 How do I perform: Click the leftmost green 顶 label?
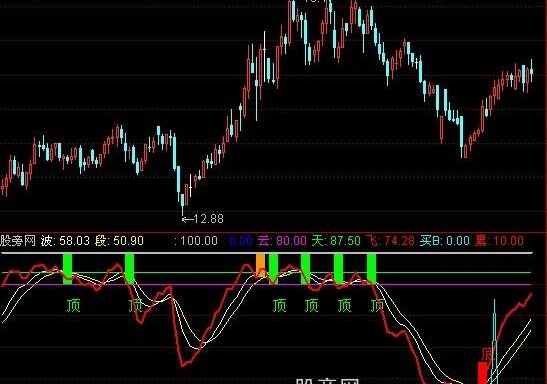73,306
